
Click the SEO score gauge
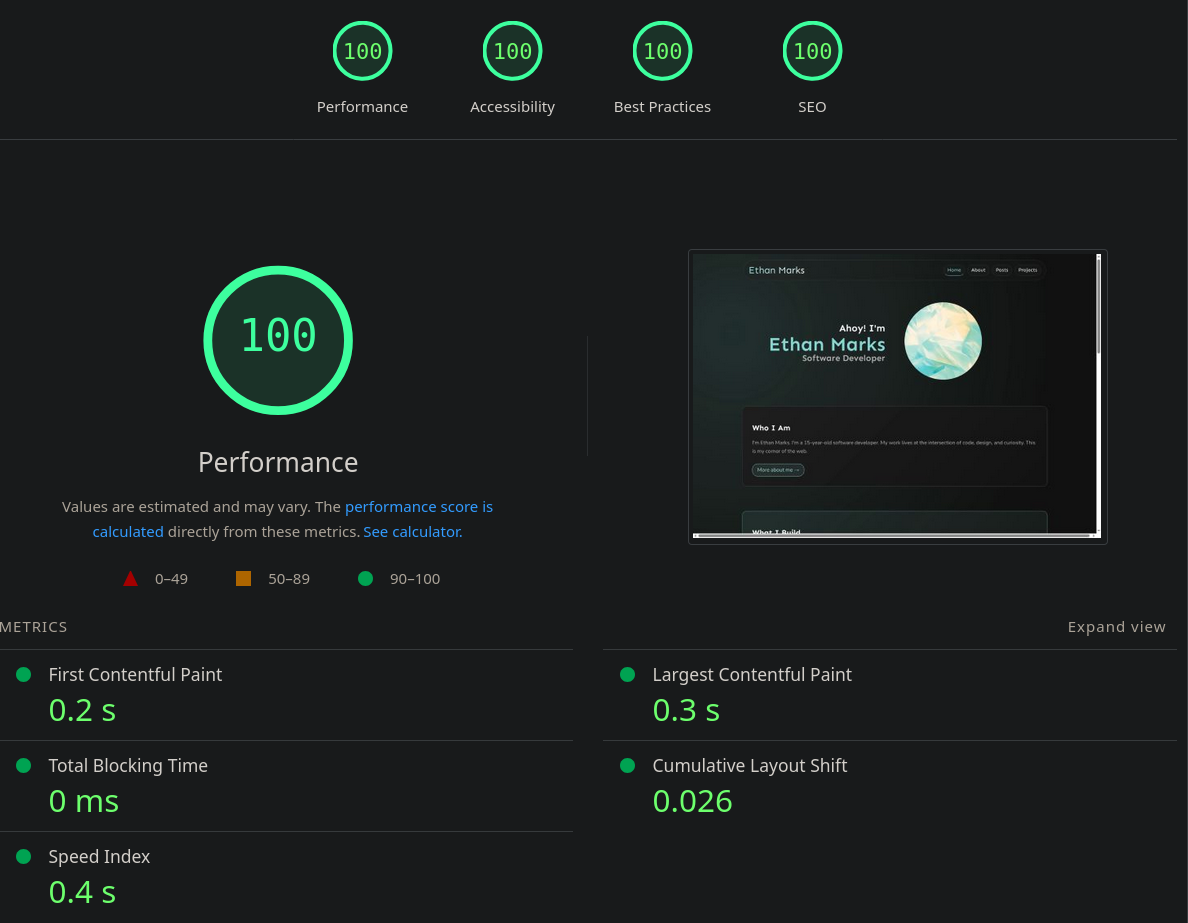pos(812,51)
